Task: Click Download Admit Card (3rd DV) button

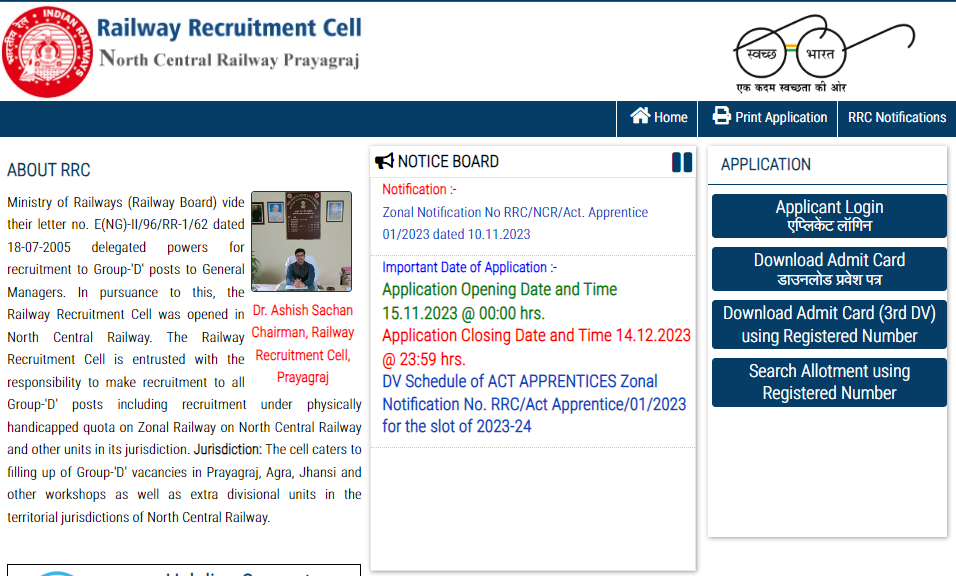Action: [829, 325]
